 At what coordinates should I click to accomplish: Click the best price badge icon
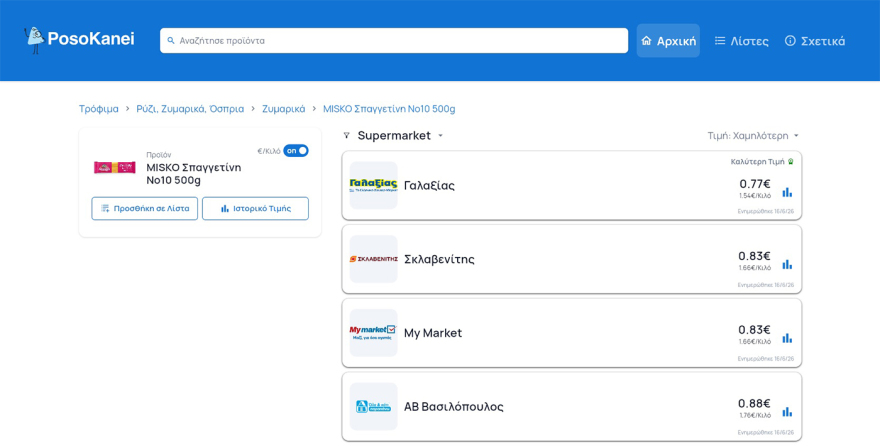[791, 162]
